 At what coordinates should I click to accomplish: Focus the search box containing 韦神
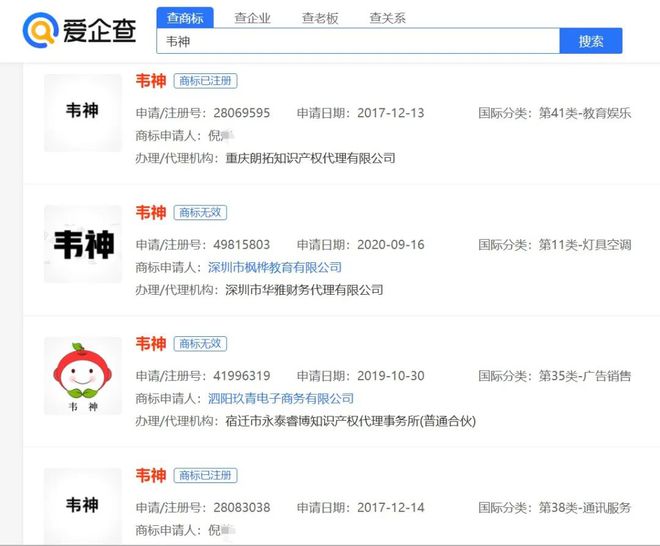pos(358,41)
